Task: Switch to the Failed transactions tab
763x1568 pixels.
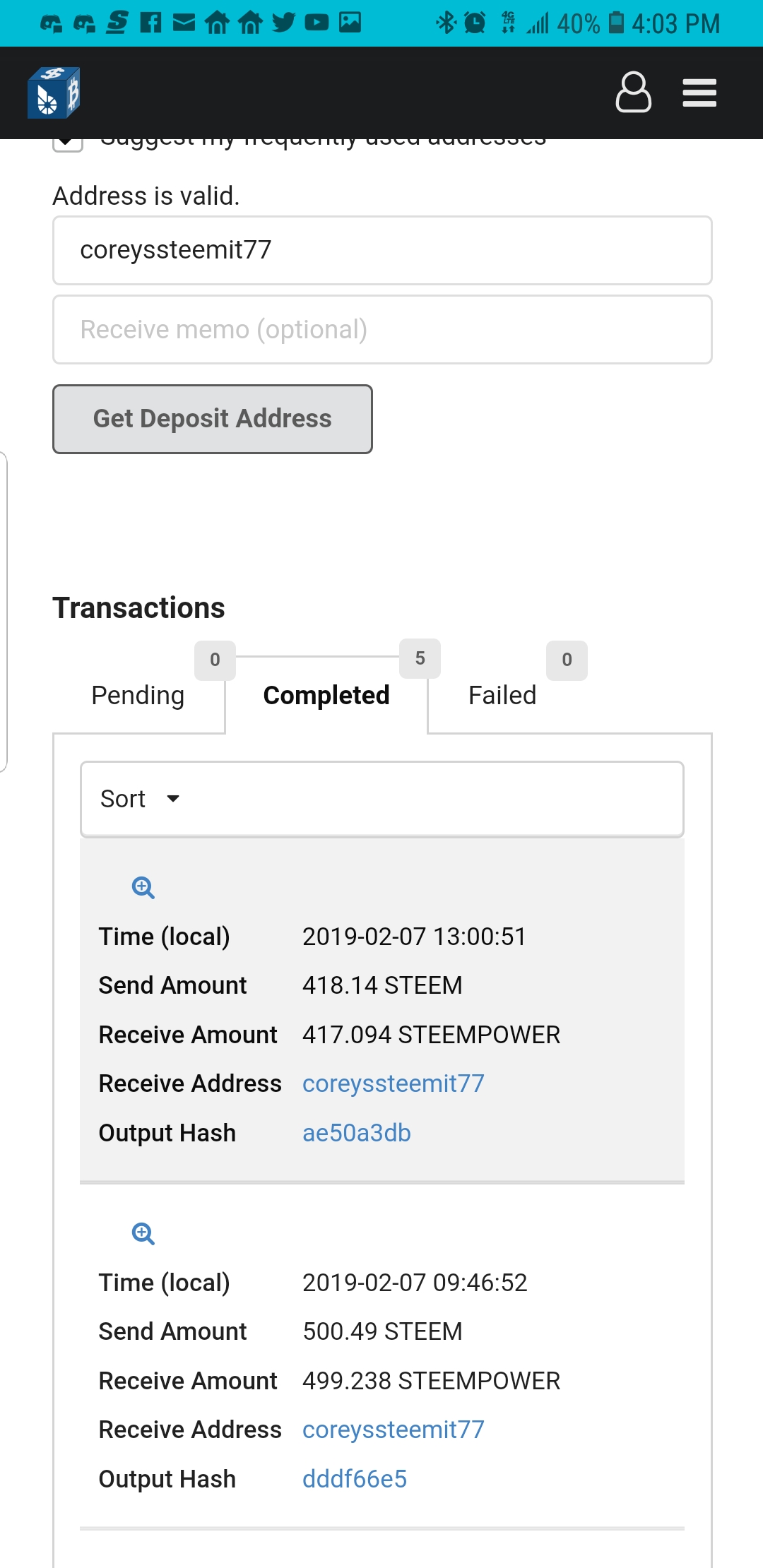Action: coord(502,695)
